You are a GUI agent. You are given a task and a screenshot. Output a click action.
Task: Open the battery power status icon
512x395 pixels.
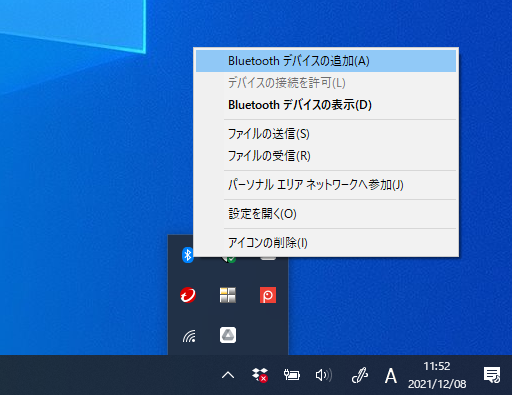(292, 375)
